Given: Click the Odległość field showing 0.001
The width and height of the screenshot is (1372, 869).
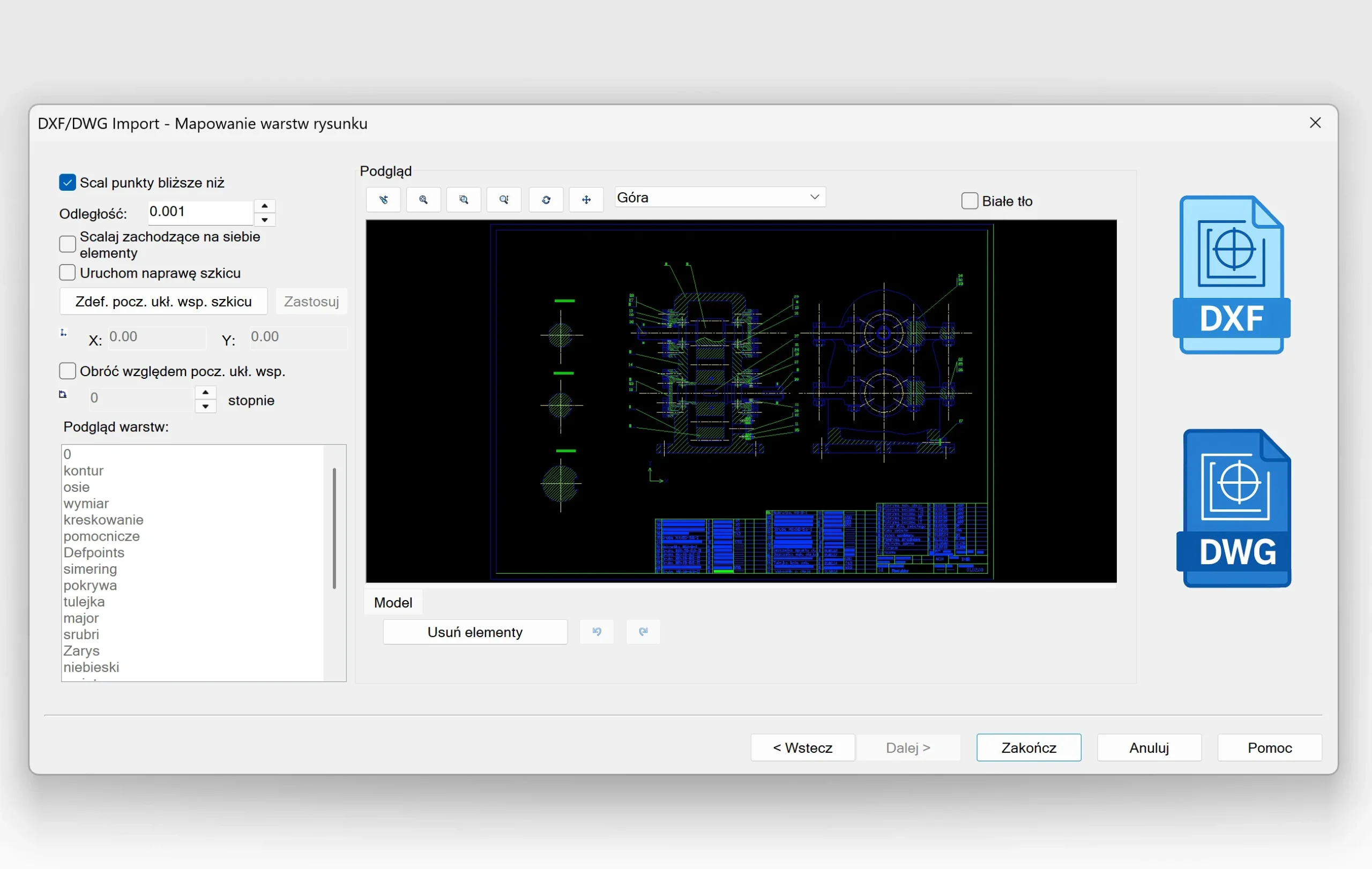Looking at the screenshot, I should (x=200, y=212).
